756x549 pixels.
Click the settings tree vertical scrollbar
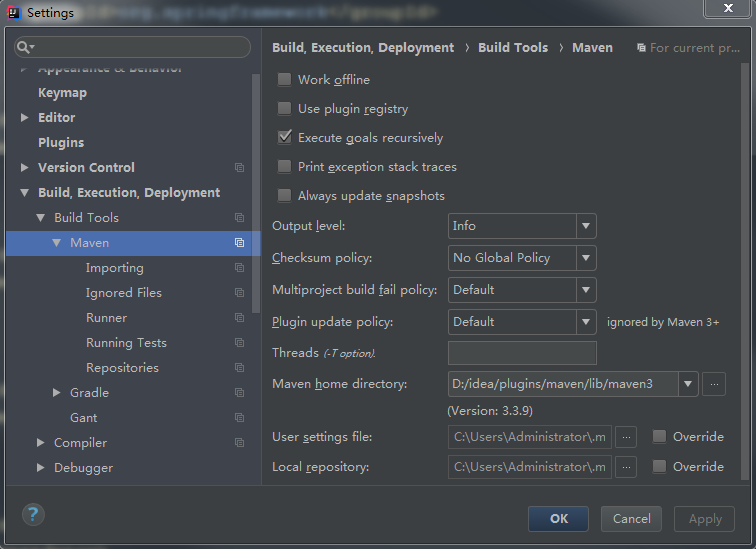pos(256,193)
